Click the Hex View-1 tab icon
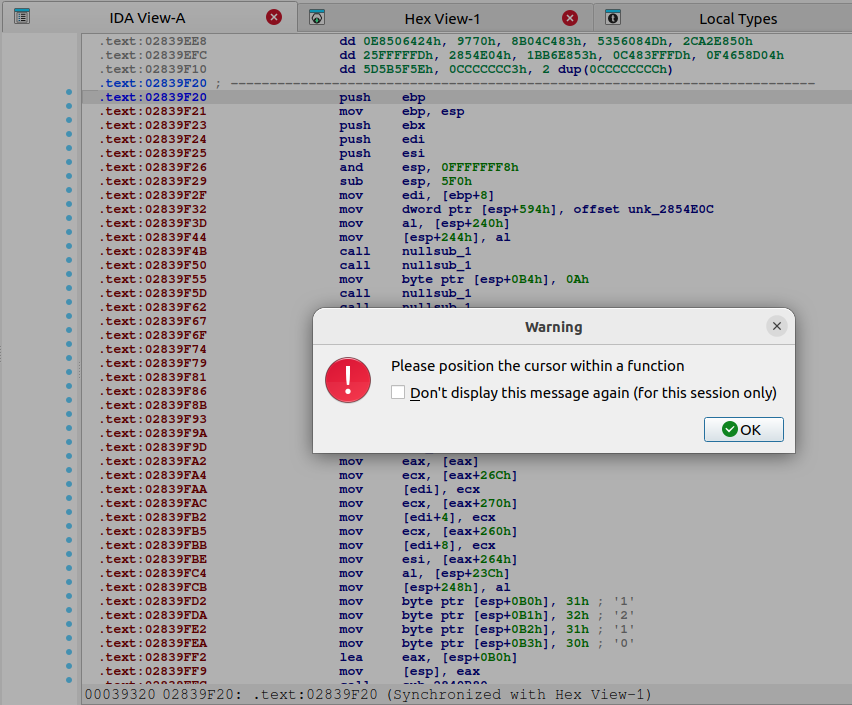852x705 pixels. 317,18
